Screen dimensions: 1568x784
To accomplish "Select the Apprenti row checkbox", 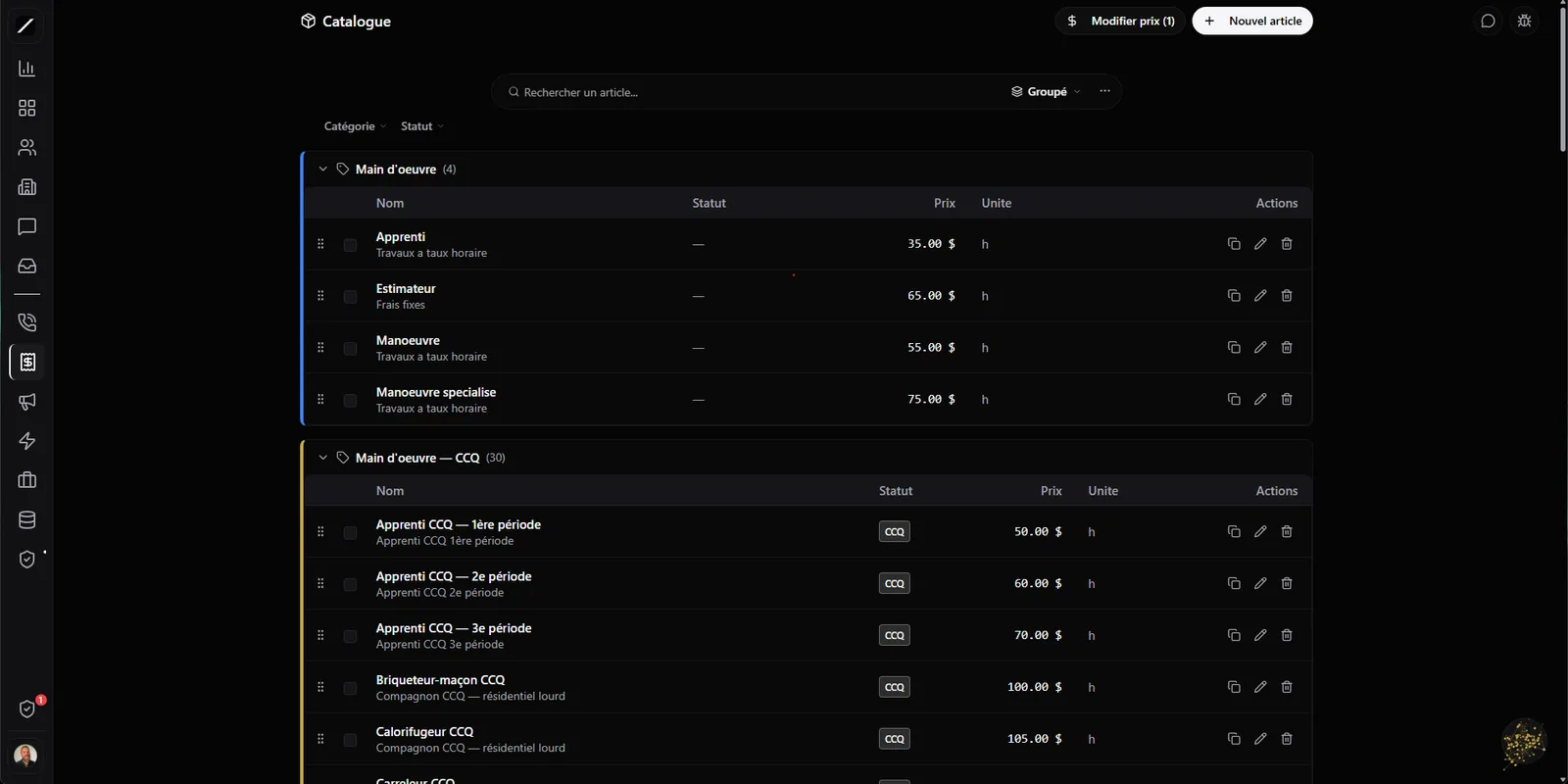I will (x=350, y=245).
